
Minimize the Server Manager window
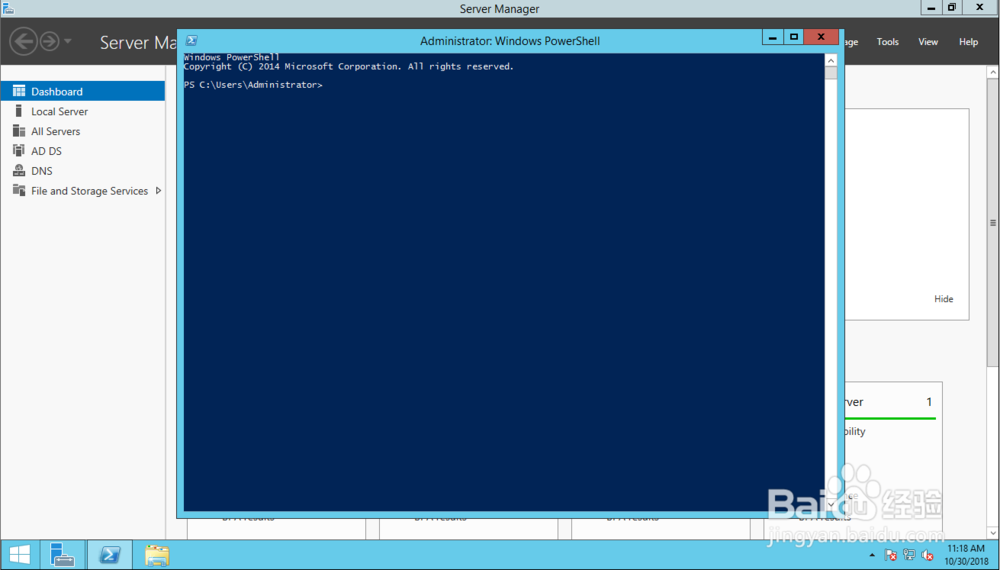point(931,8)
